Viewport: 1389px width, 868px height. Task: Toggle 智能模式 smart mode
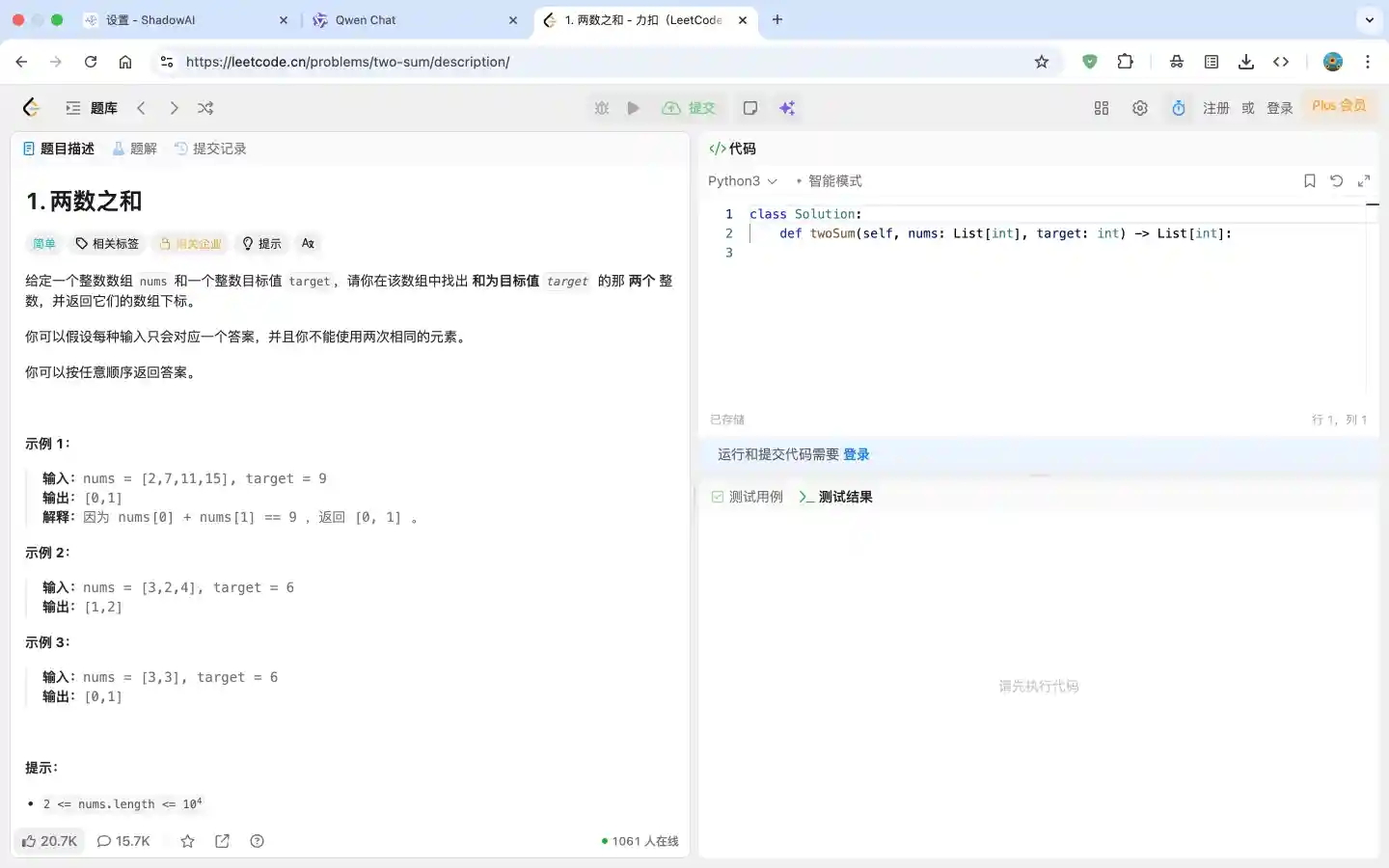tap(829, 181)
